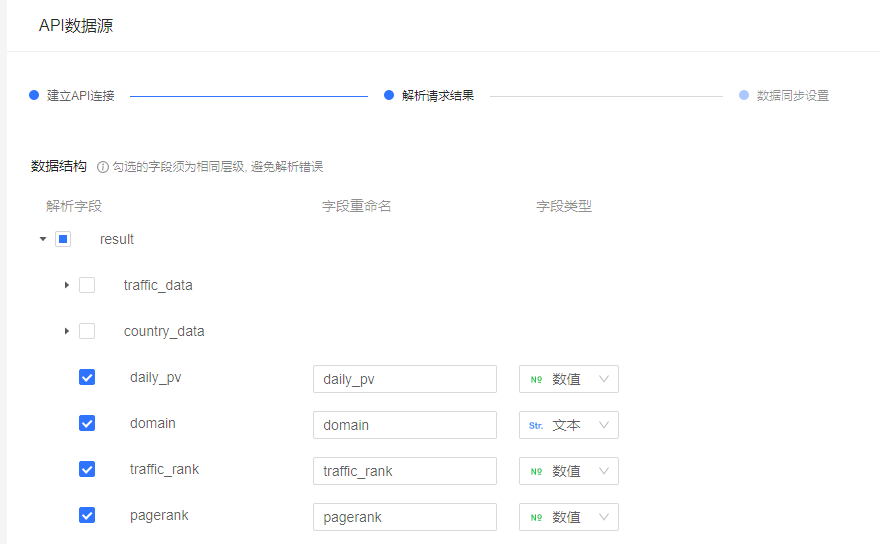This screenshot has height=544, width=880.
Task: Click the domain rename input field
Action: (x=404, y=425)
